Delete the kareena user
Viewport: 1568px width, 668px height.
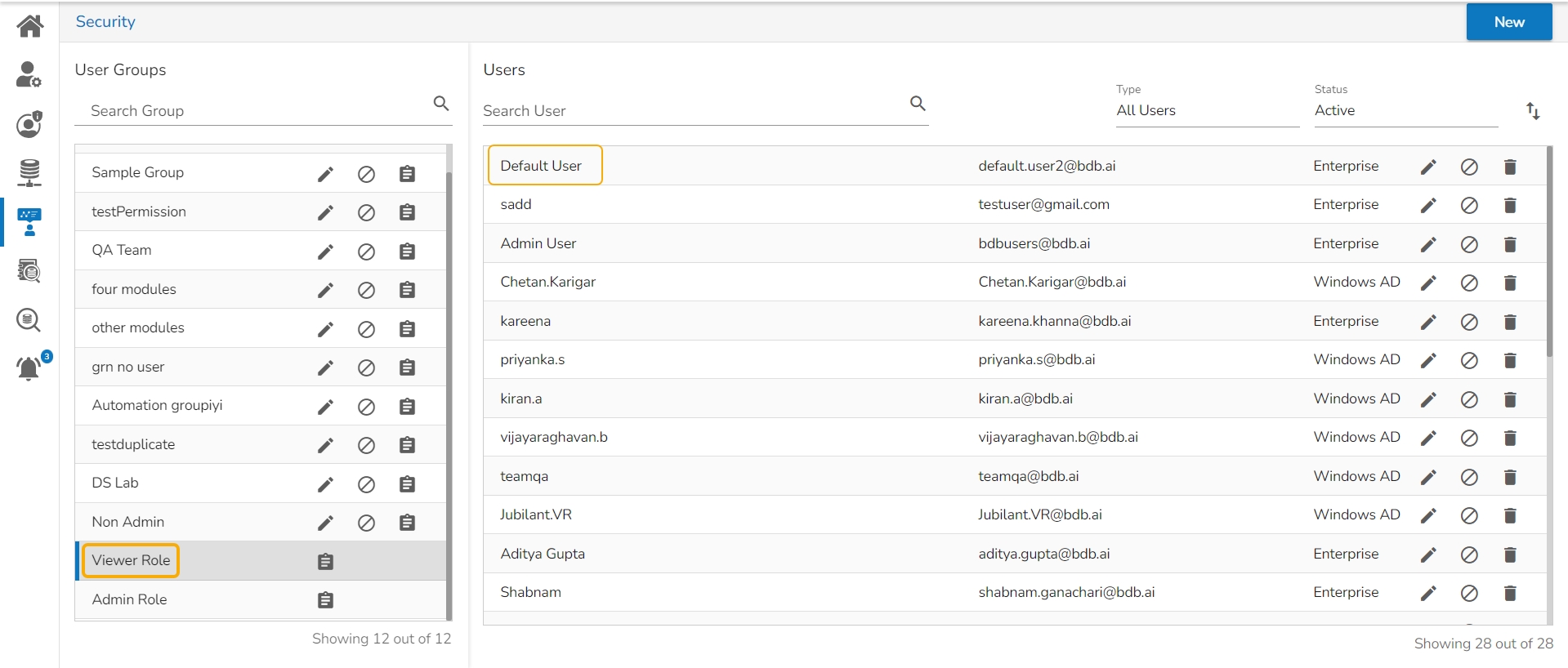1510,323
